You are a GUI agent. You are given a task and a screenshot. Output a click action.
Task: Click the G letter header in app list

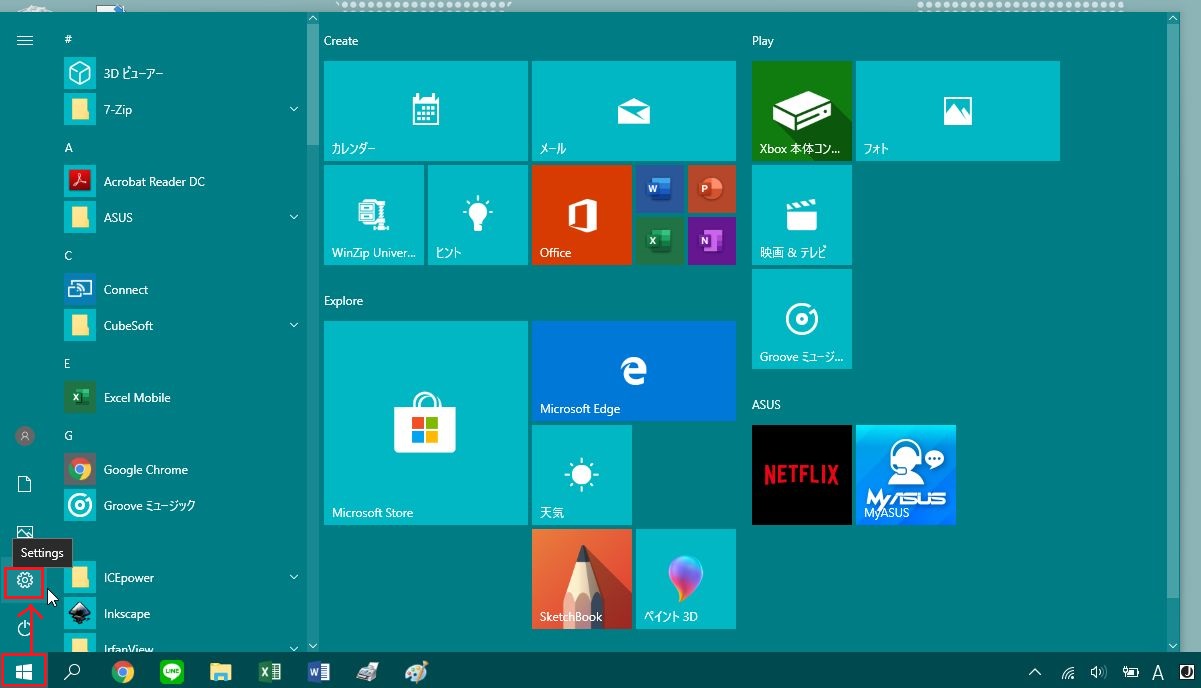coord(68,436)
